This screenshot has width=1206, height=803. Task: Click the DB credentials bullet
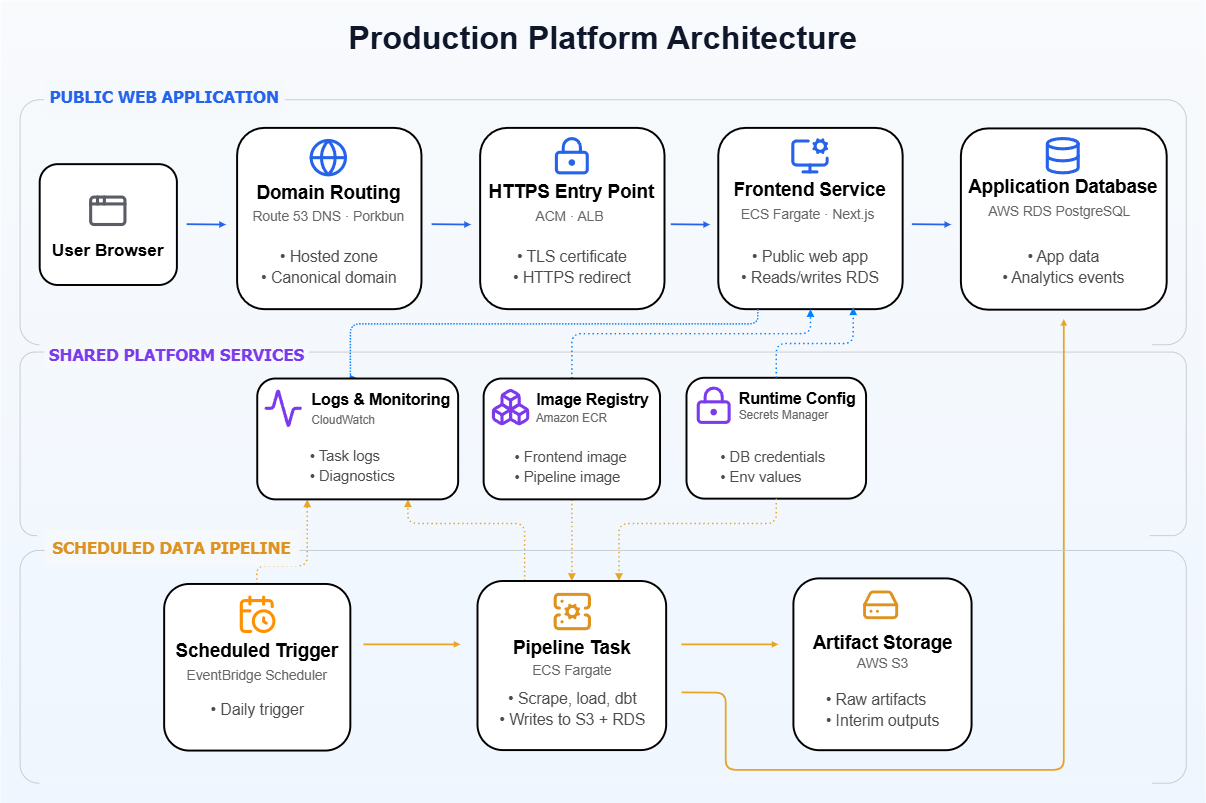click(x=772, y=456)
